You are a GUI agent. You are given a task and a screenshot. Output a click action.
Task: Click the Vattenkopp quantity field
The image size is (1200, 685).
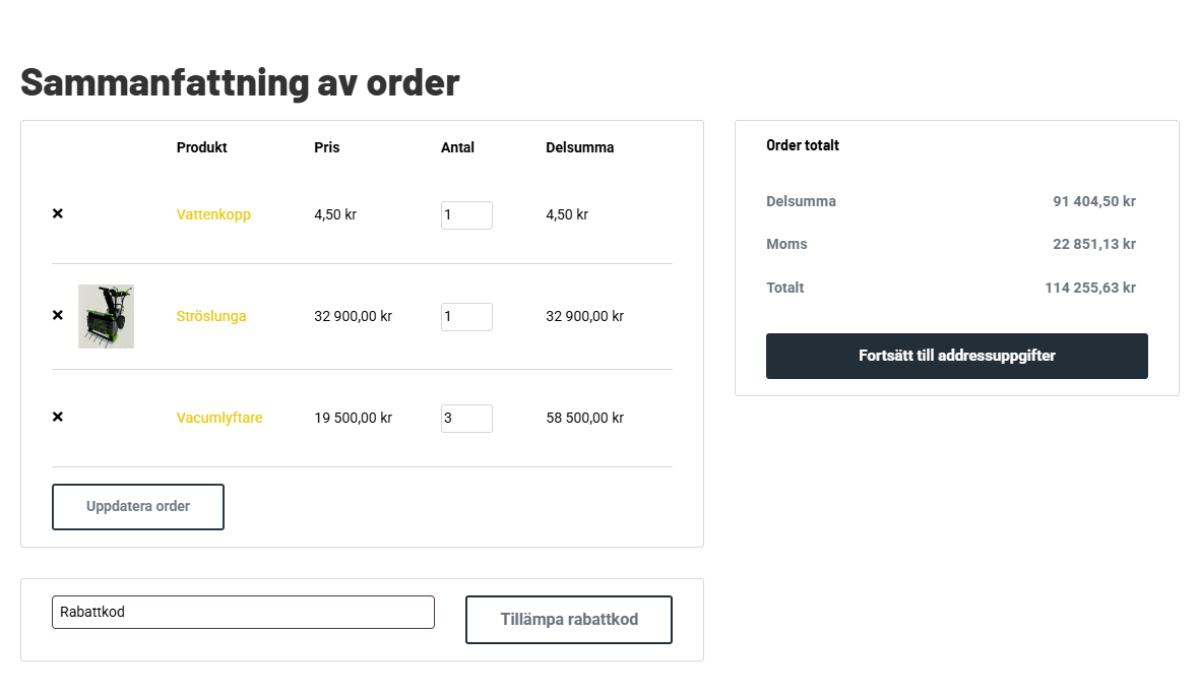pyautogui.click(x=466, y=215)
